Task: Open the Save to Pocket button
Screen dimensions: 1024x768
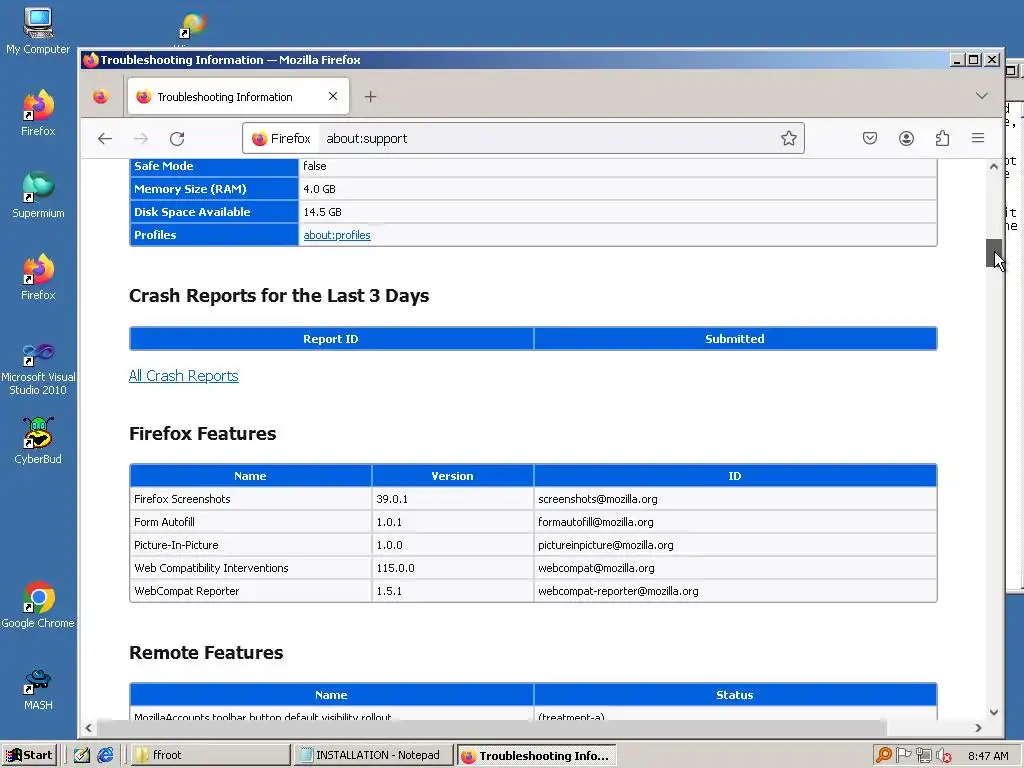Action: click(869, 138)
